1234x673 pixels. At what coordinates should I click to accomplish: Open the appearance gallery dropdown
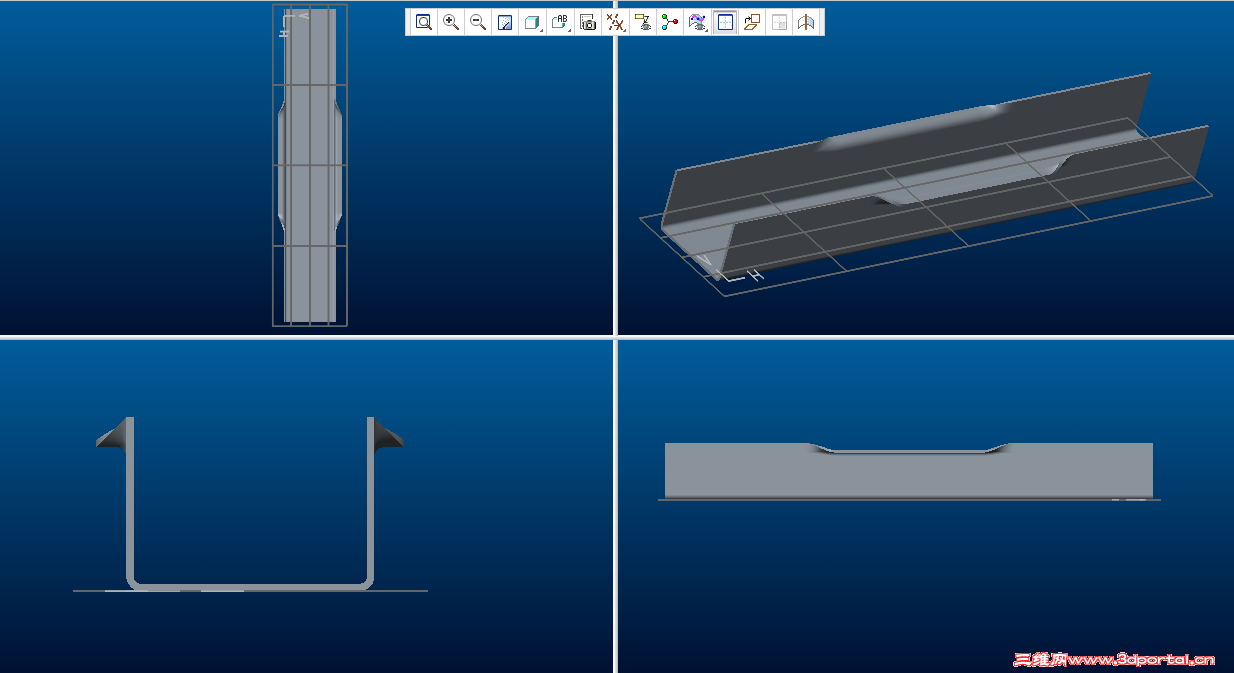point(698,22)
